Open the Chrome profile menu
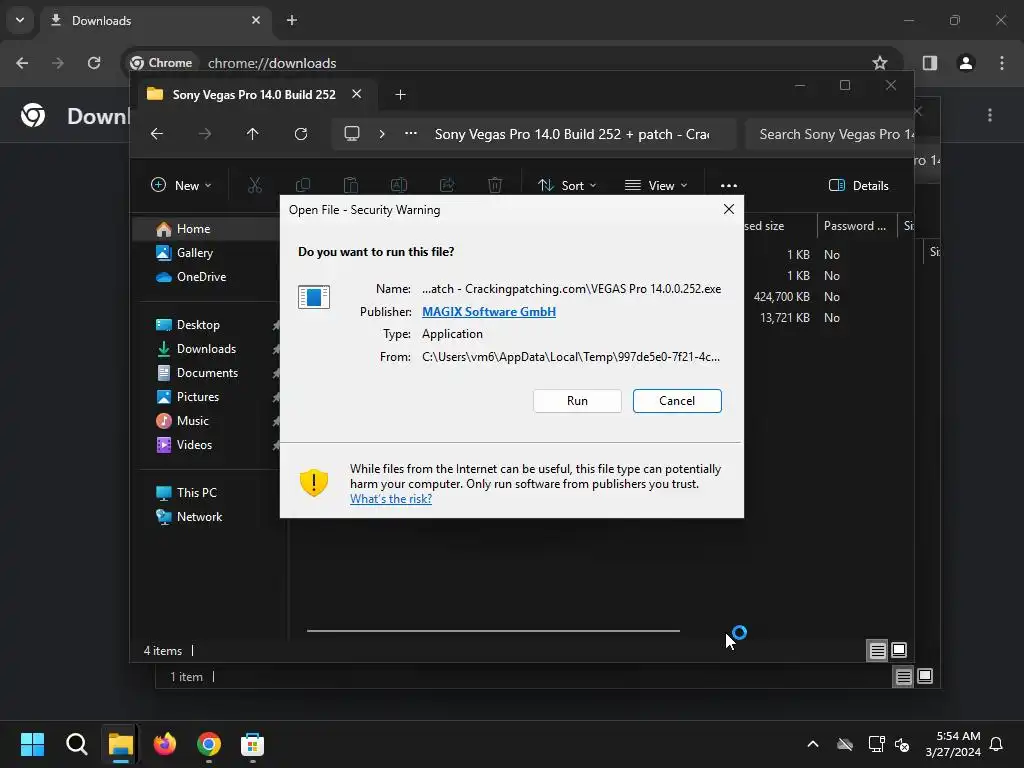Viewport: 1024px width, 768px height. [x=966, y=63]
